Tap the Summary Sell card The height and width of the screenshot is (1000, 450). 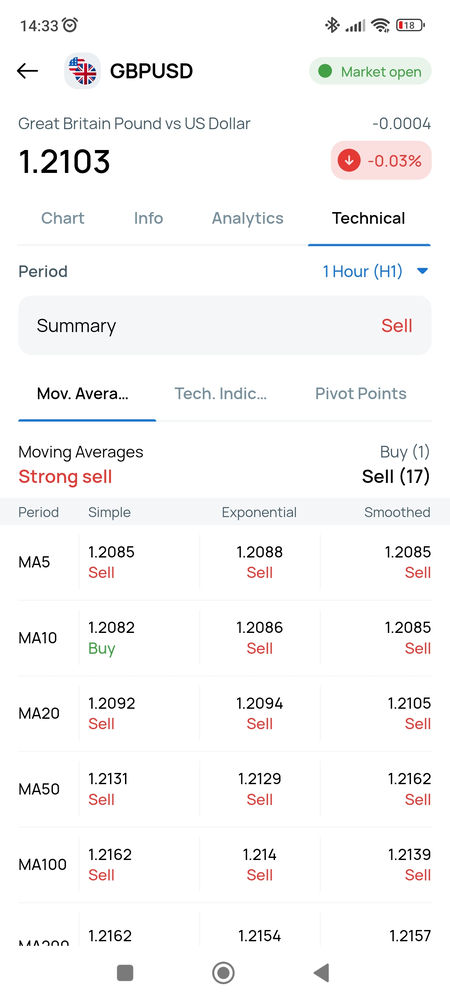tap(225, 325)
